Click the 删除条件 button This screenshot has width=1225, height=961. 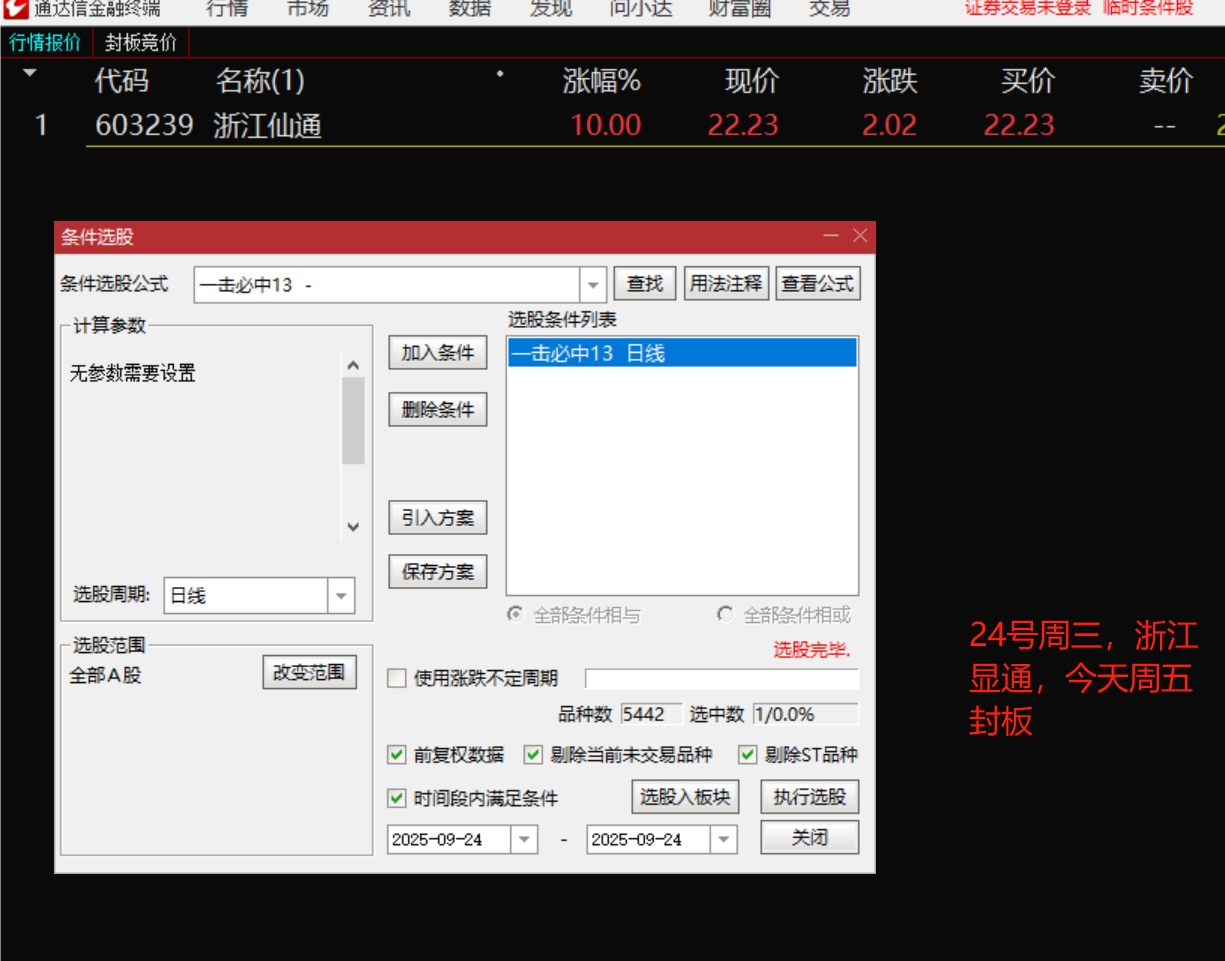coord(438,410)
